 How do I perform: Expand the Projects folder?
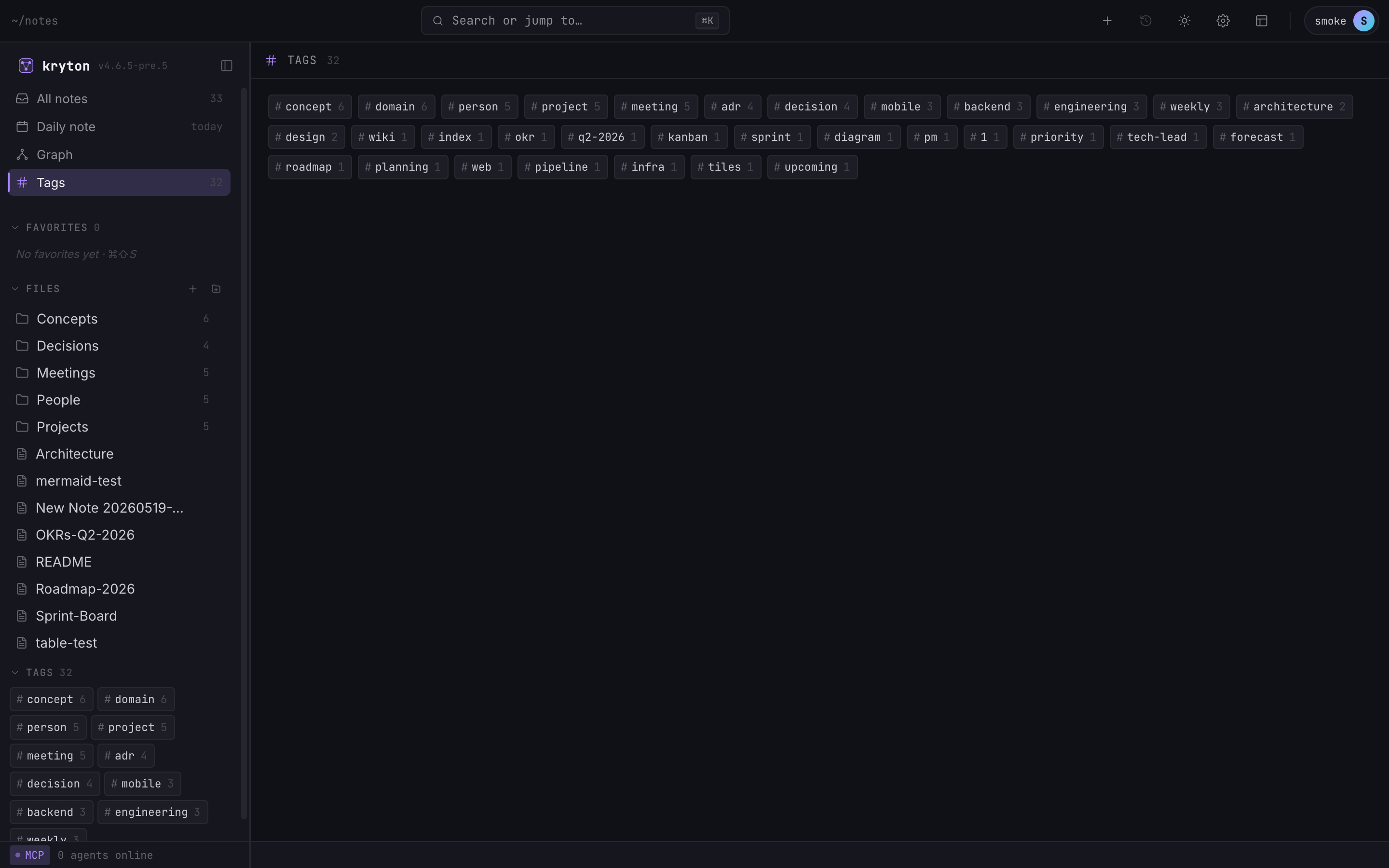pos(120,427)
